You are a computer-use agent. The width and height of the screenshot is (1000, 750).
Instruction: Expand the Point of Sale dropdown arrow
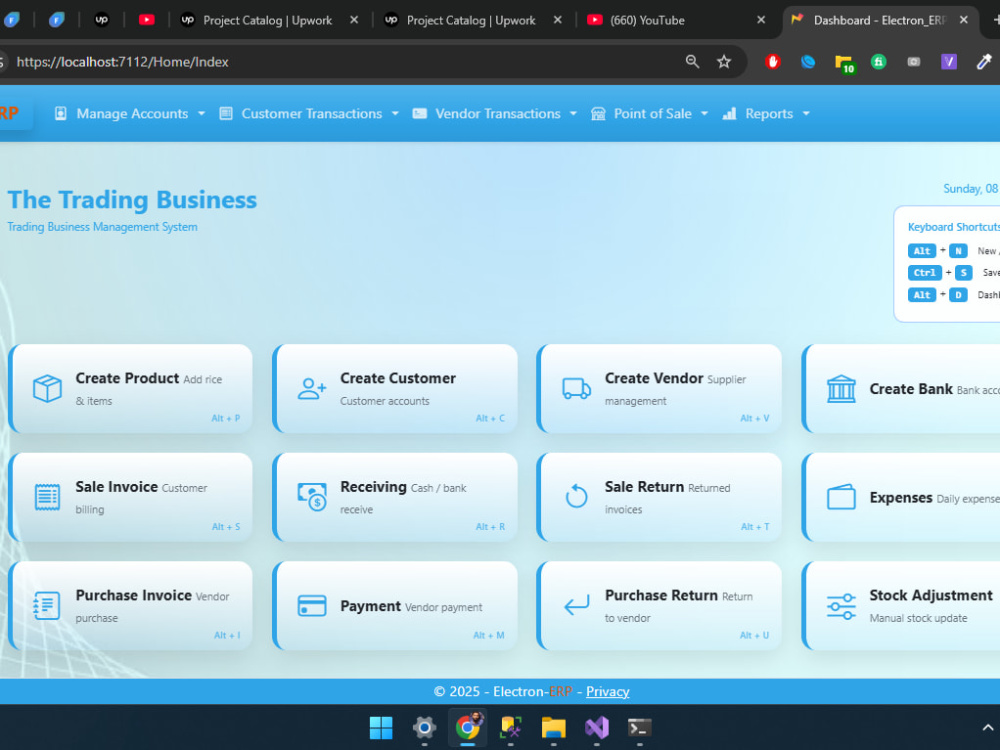(705, 114)
